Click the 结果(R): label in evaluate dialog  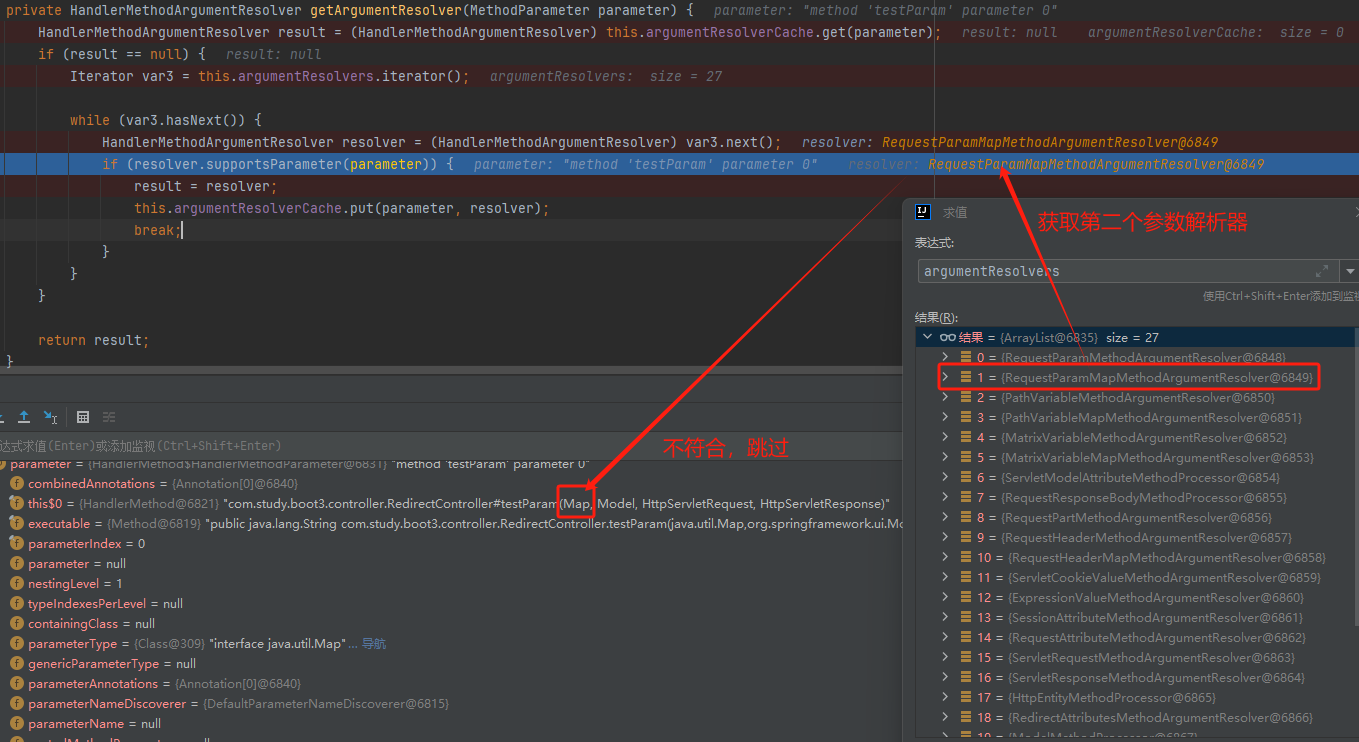click(936, 317)
